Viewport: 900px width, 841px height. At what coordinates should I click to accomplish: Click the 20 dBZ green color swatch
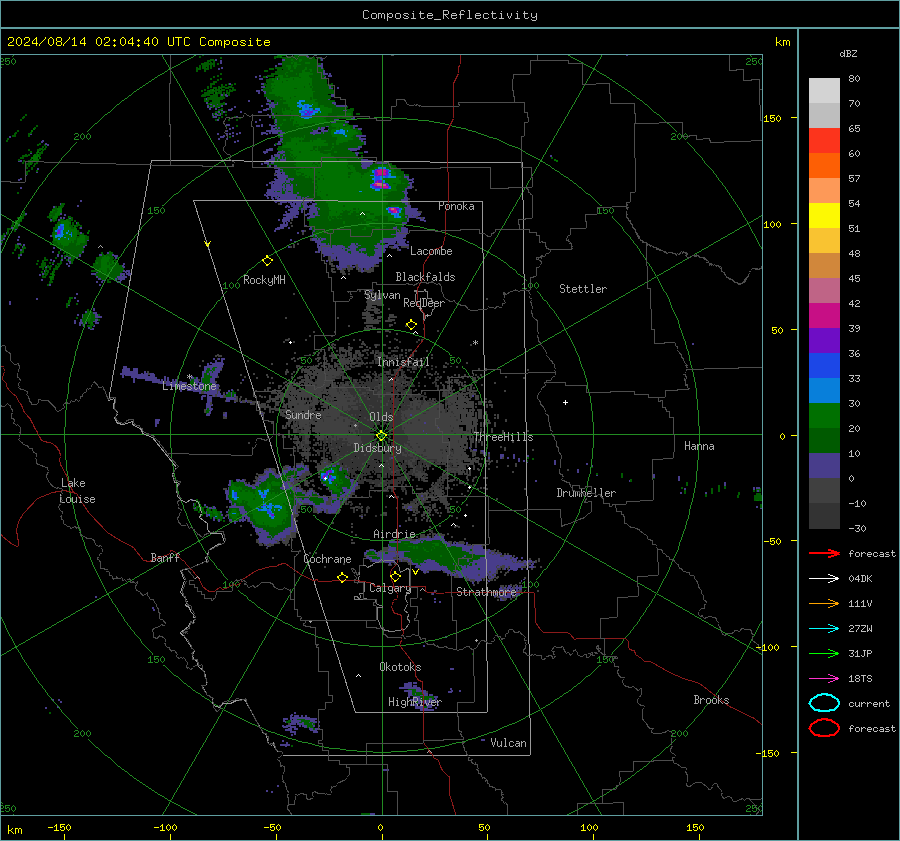[824, 440]
